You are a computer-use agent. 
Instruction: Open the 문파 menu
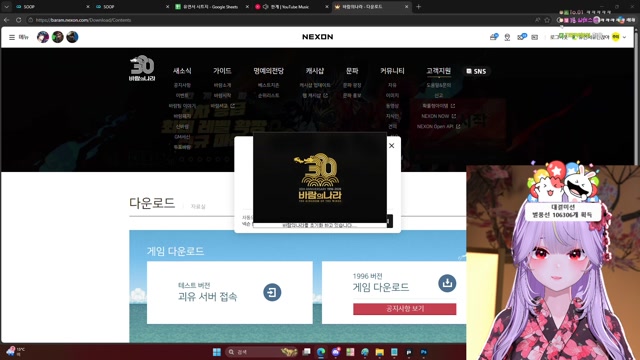pos(352,71)
